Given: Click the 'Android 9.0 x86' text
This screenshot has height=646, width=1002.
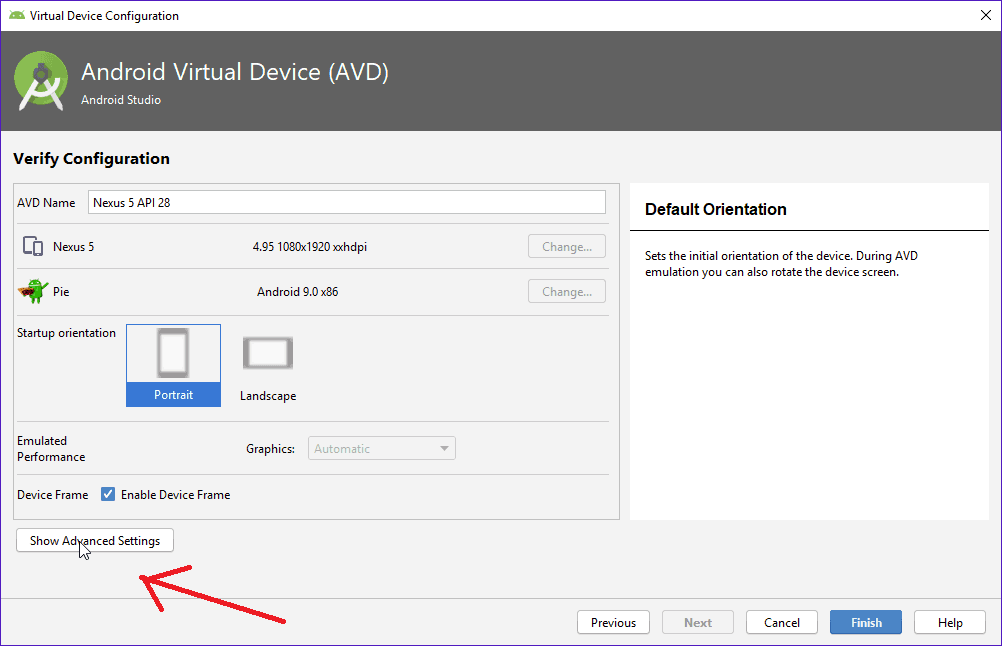Looking at the screenshot, I should pyautogui.click(x=298, y=291).
